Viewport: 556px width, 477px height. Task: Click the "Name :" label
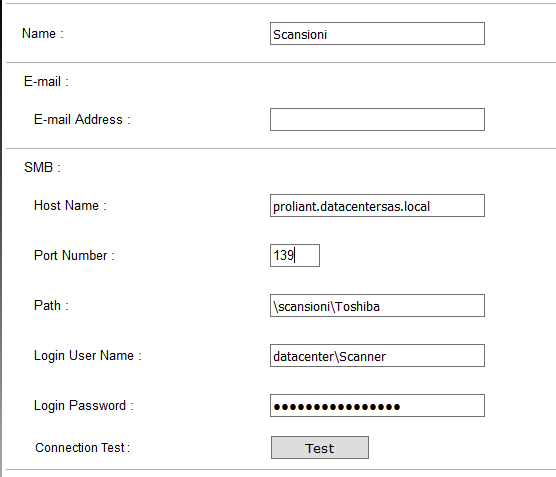click(x=43, y=34)
